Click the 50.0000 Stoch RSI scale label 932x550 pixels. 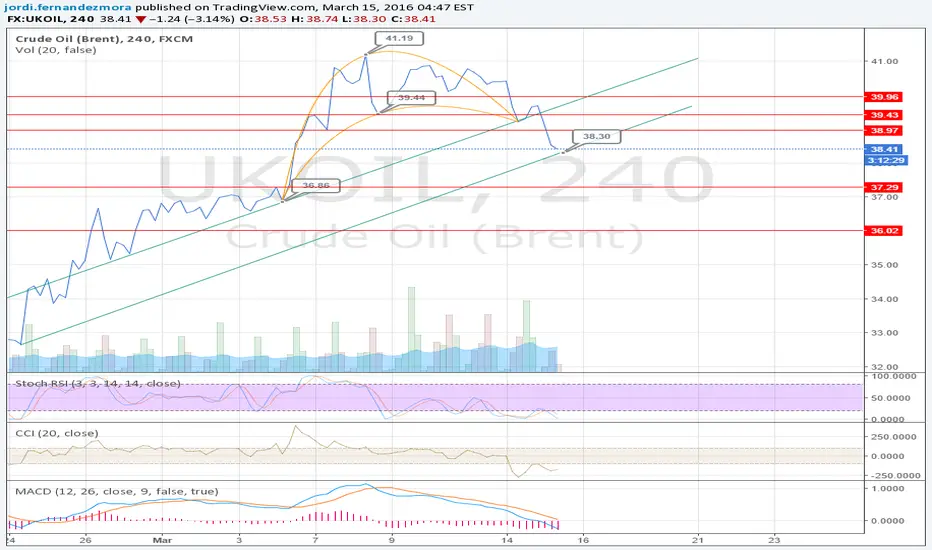891,398
